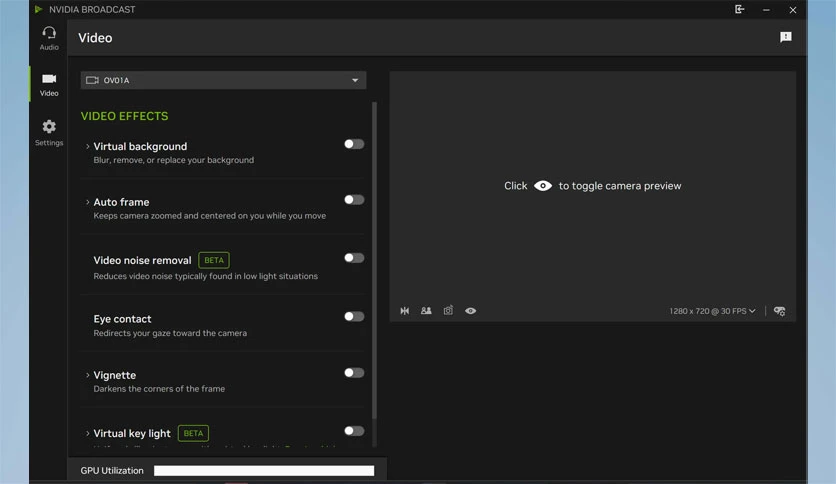Viewport: 836px width, 484px height.
Task: Click the Vignette label
Action: point(115,375)
